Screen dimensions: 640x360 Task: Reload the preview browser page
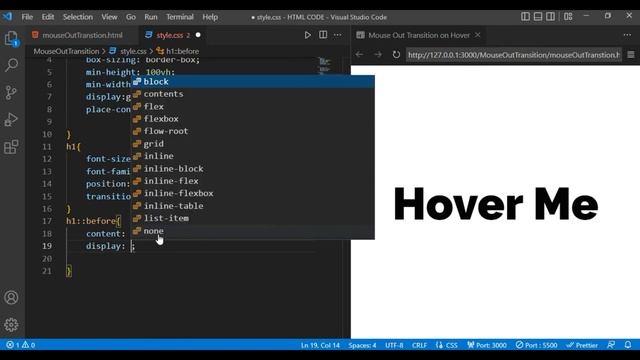tap(396, 54)
